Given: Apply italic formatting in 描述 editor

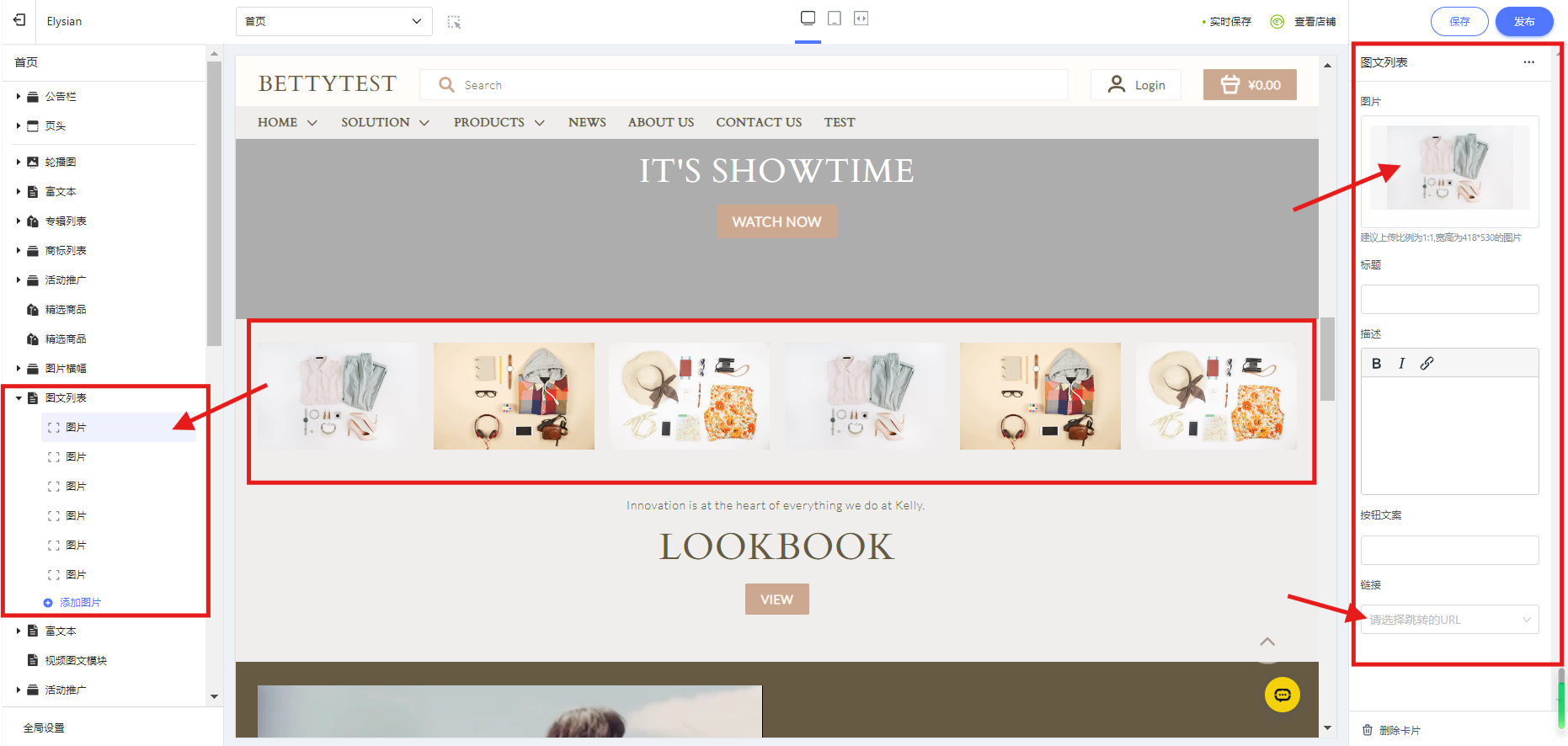Looking at the screenshot, I should pos(1401,364).
